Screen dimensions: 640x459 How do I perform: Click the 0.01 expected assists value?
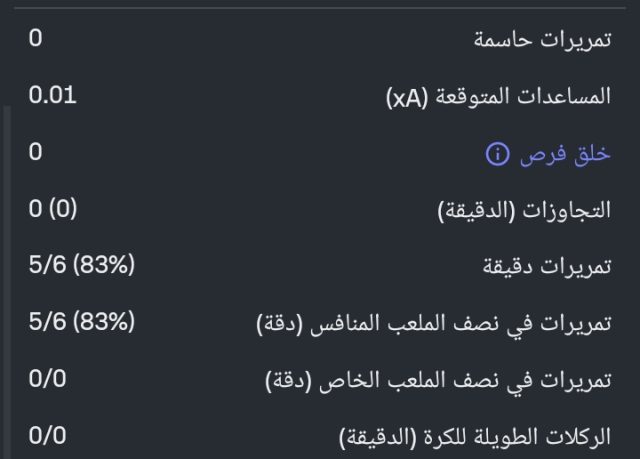click(52, 96)
